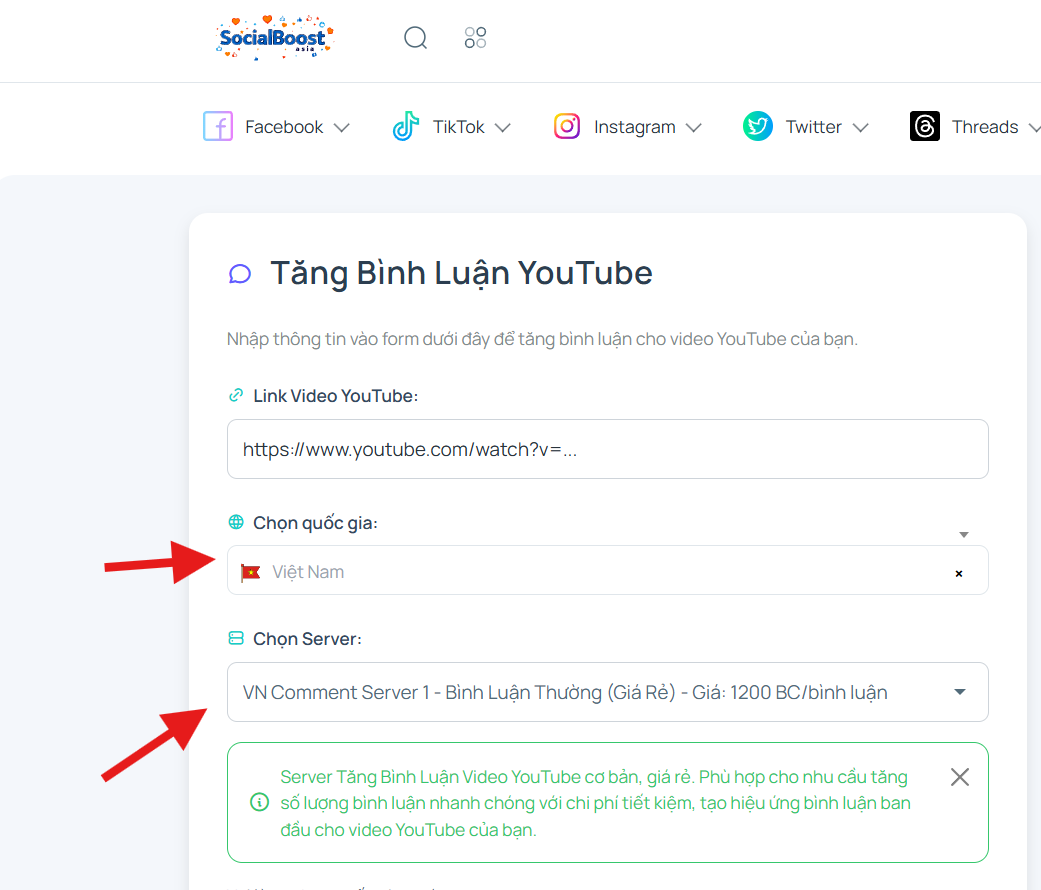Click the Chọn Server dropdown arrow
This screenshot has height=890, width=1041.
pyautogui.click(x=959, y=692)
